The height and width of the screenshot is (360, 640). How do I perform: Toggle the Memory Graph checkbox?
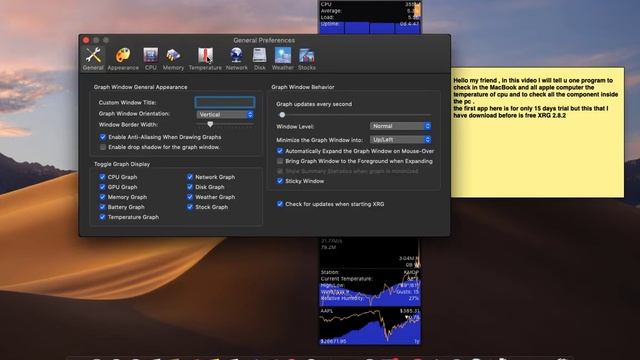click(x=102, y=197)
